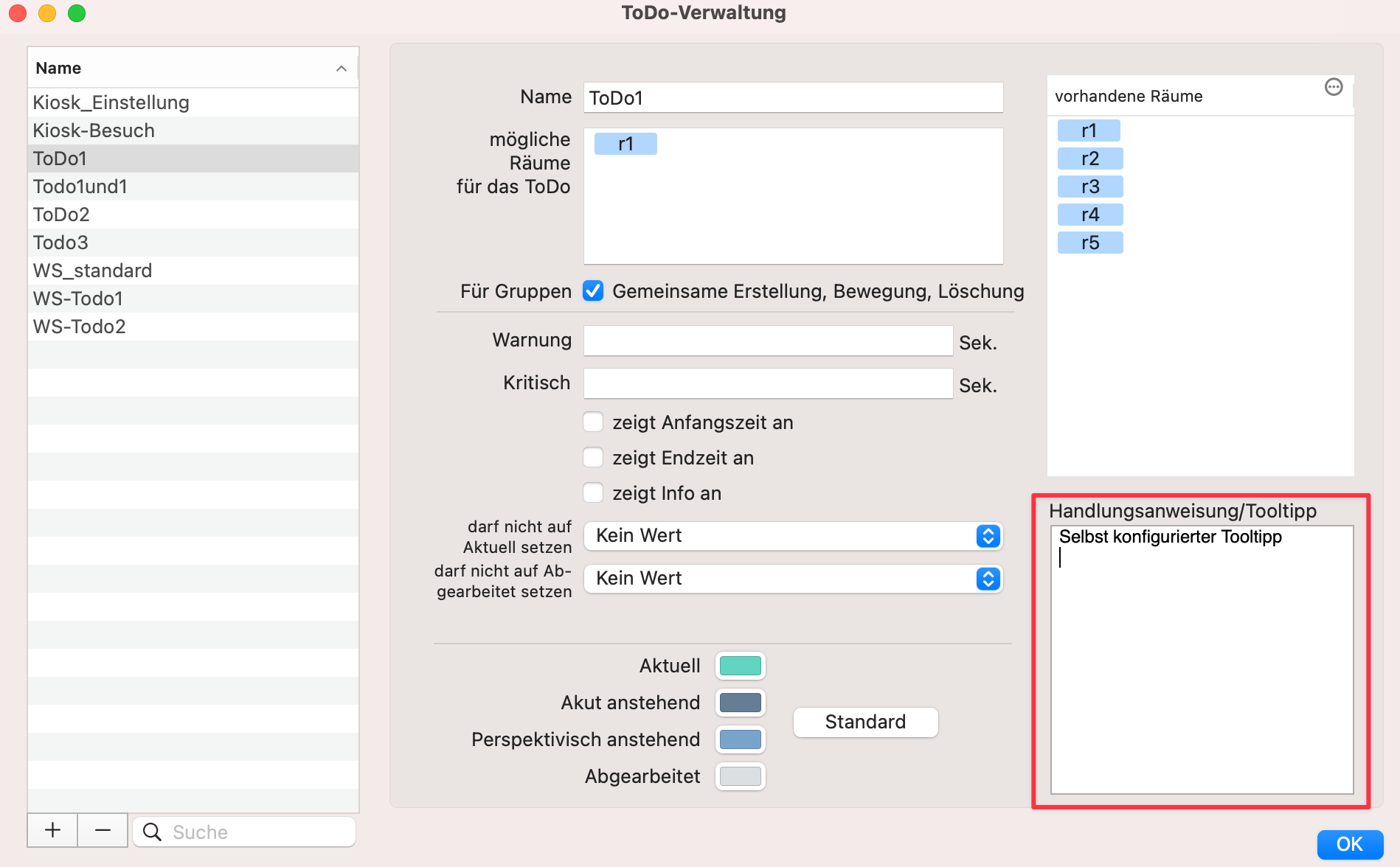This screenshot has width=1400, height=867.
Task: Click the Suche search field
Action: [244, 832]
